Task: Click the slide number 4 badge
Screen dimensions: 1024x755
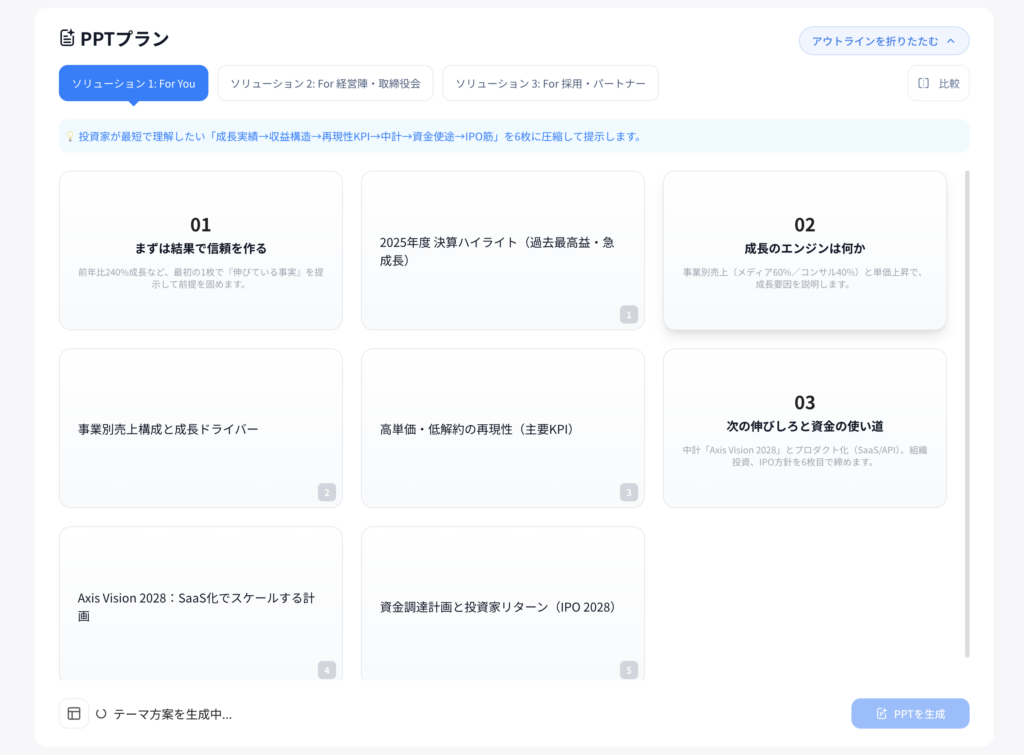Action: 326,670
